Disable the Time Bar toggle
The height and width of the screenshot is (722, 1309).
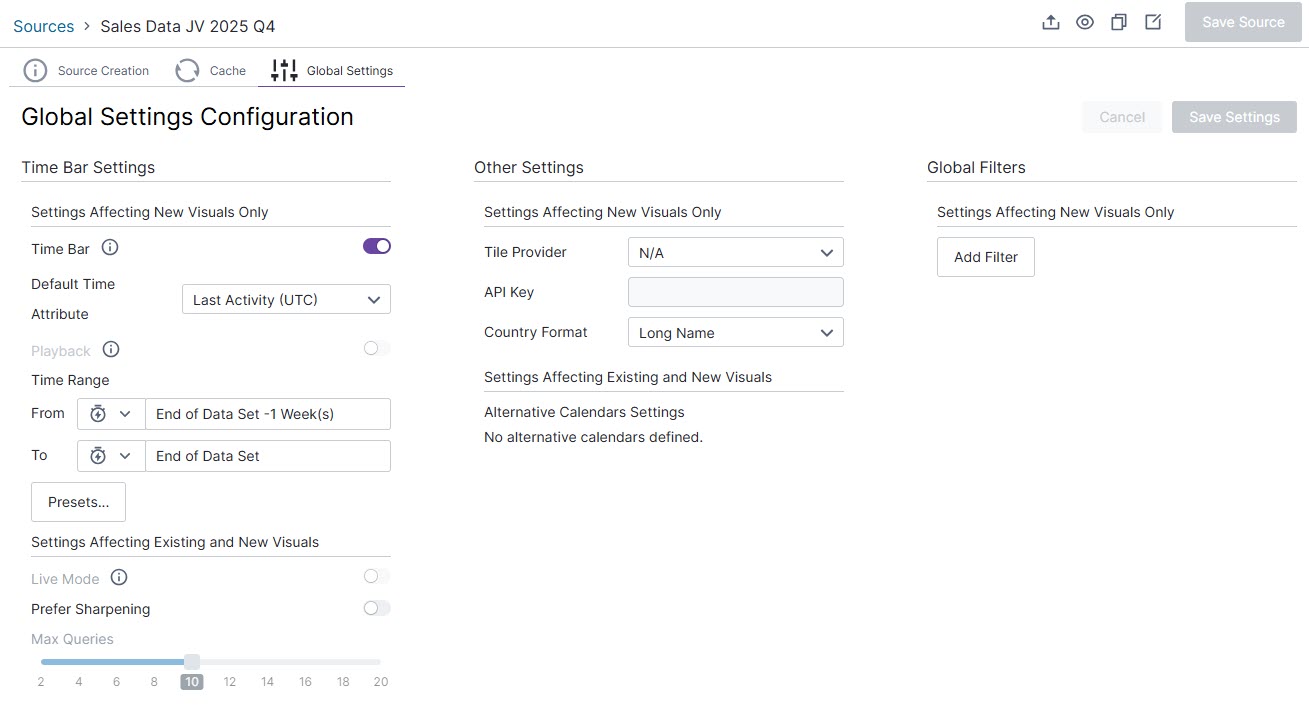(x=376, y=246)
